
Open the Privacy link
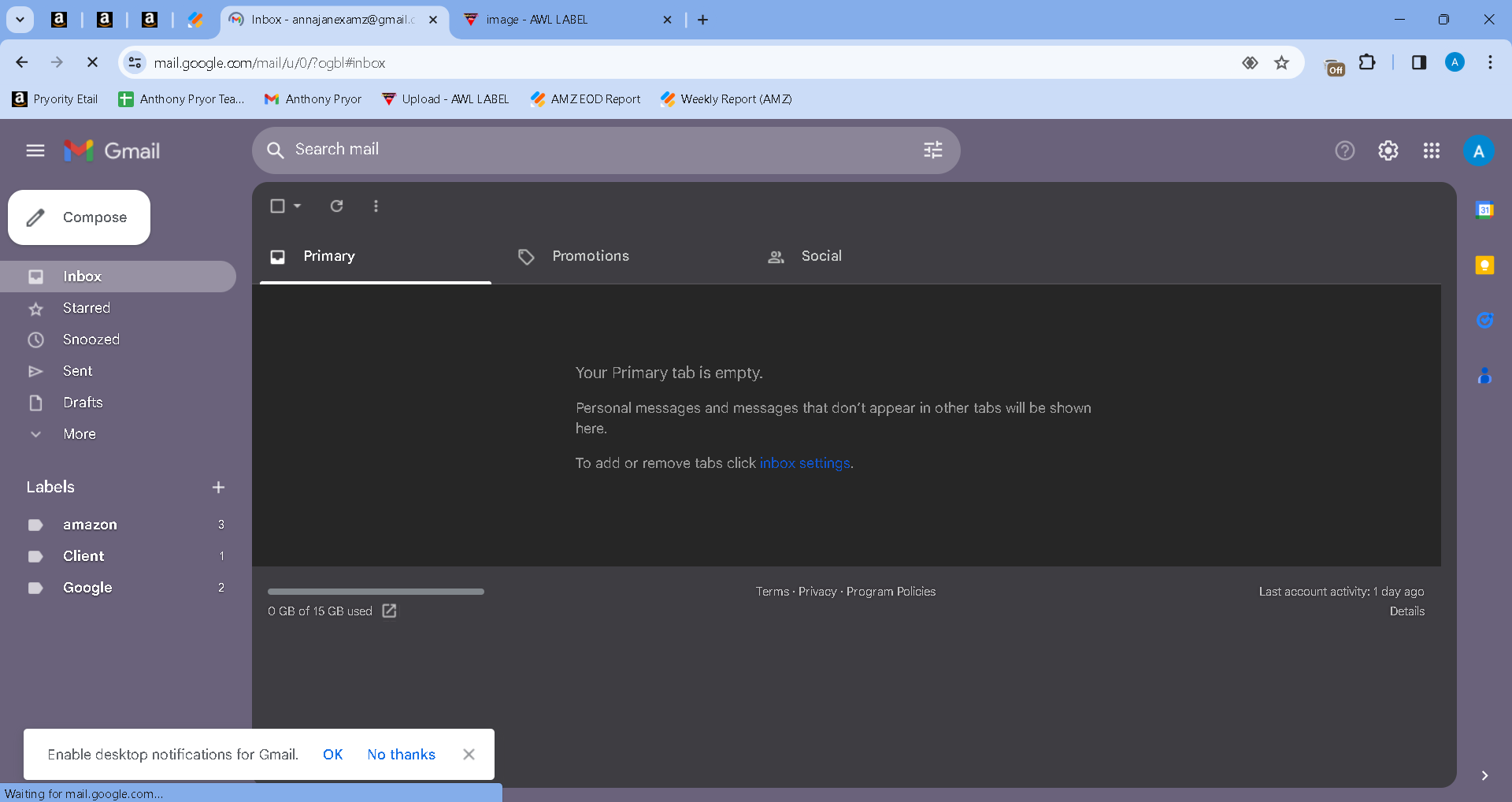(817, 592)
